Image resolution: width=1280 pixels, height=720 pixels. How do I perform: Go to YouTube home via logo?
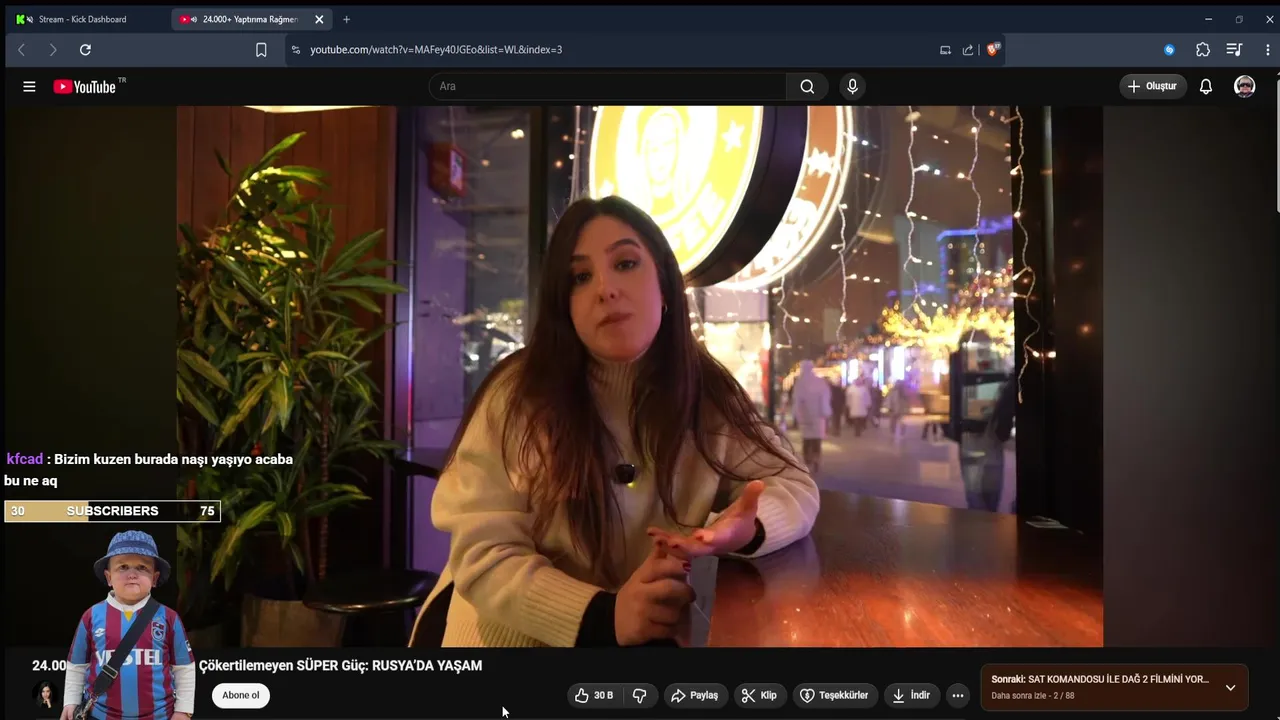pos(85,87)
